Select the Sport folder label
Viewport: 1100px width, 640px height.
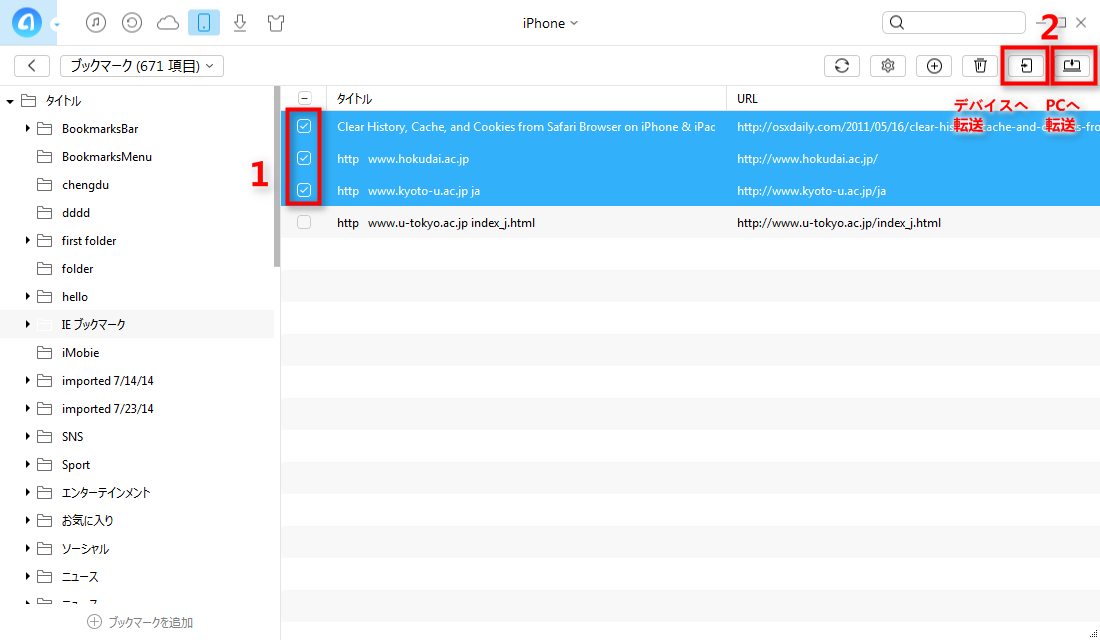point(76,465)
